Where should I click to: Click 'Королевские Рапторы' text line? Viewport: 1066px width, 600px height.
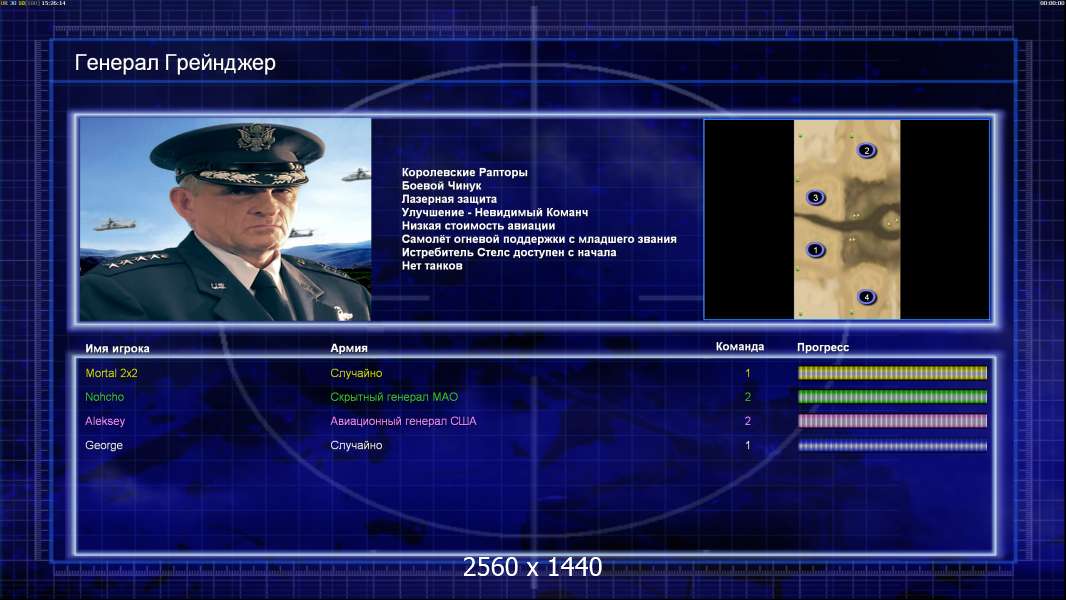click(464, 173)
